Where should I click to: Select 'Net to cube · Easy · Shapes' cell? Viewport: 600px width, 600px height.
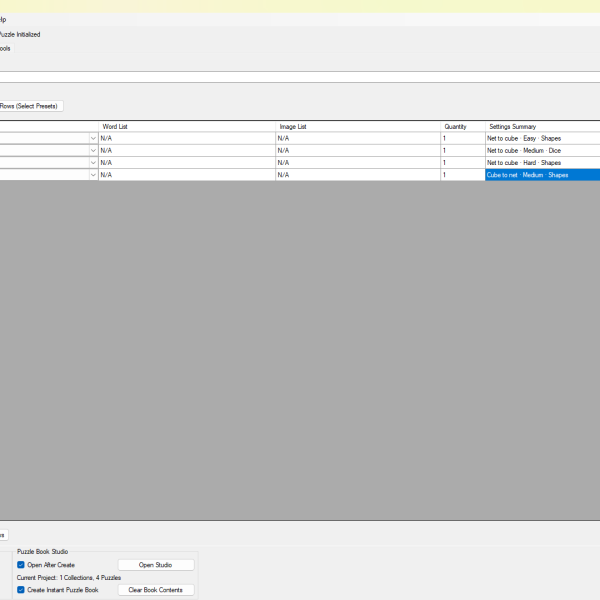point(543,138)
